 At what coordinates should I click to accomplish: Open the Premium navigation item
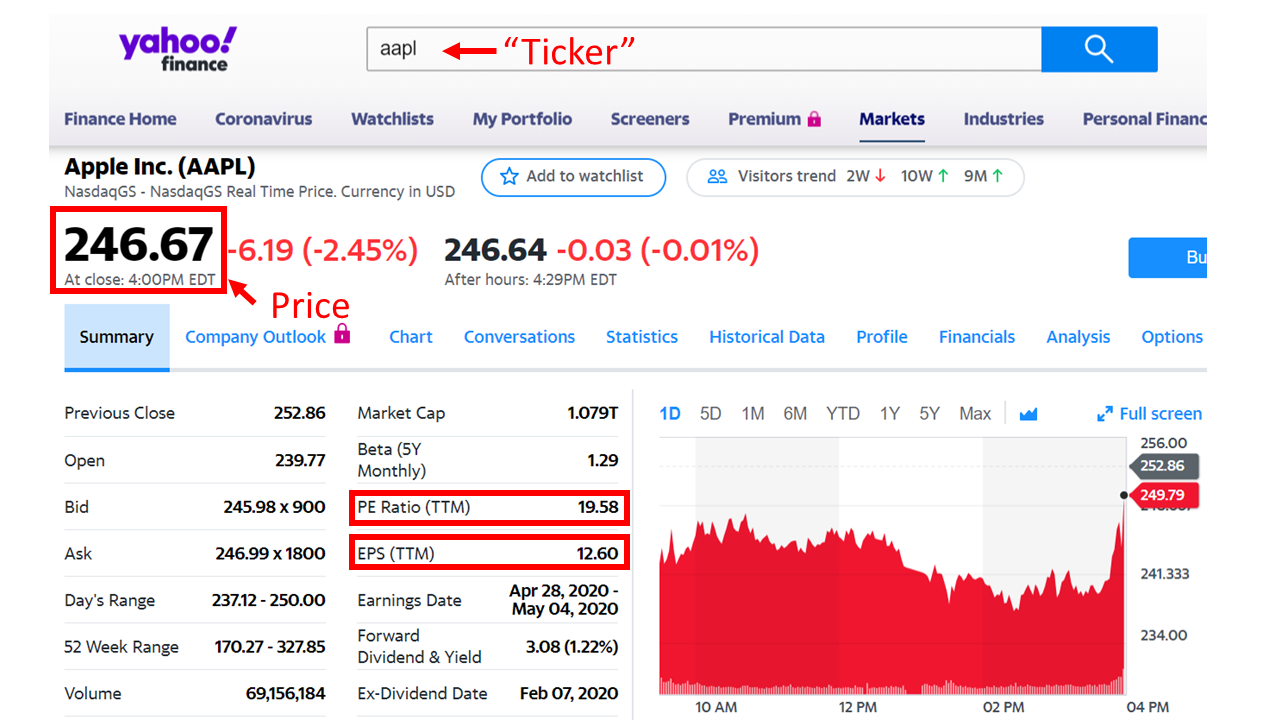point(764,119)
